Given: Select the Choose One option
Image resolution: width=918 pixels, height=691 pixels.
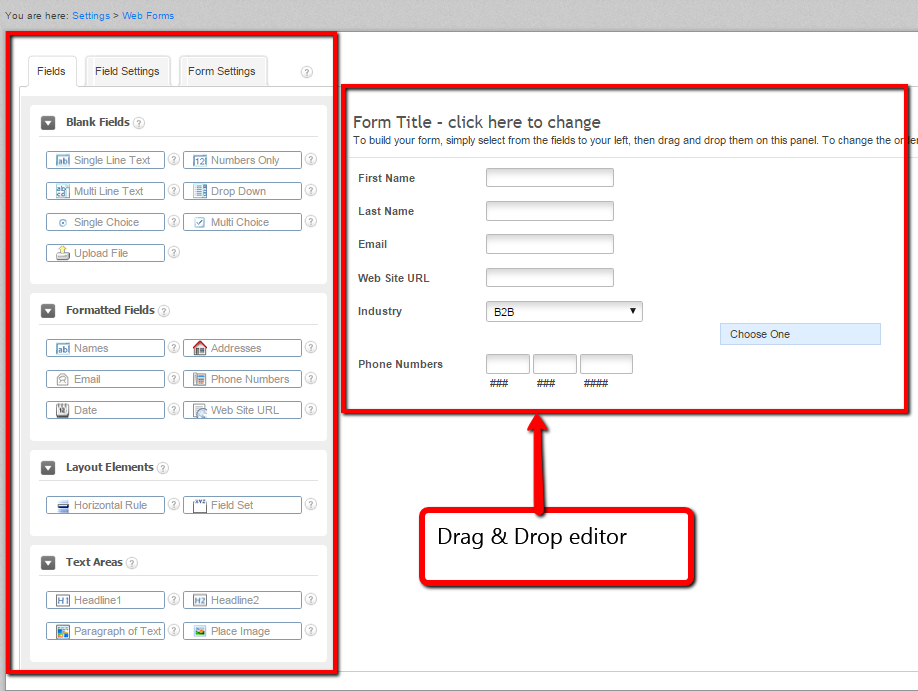Looking at the screenshot, I should 799,334.
